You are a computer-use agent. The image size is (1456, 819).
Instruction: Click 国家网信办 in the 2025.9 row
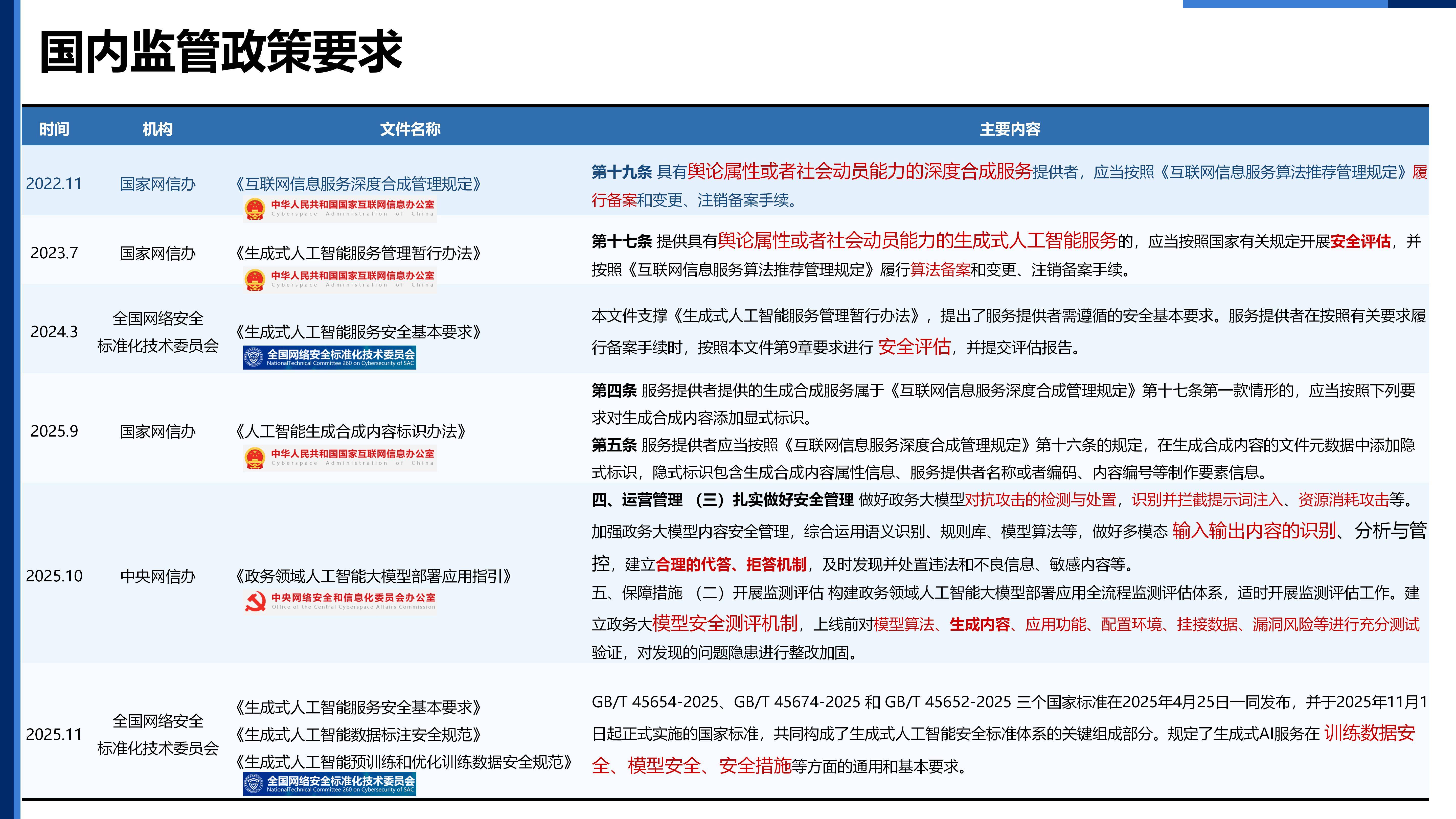coord(158,431)
